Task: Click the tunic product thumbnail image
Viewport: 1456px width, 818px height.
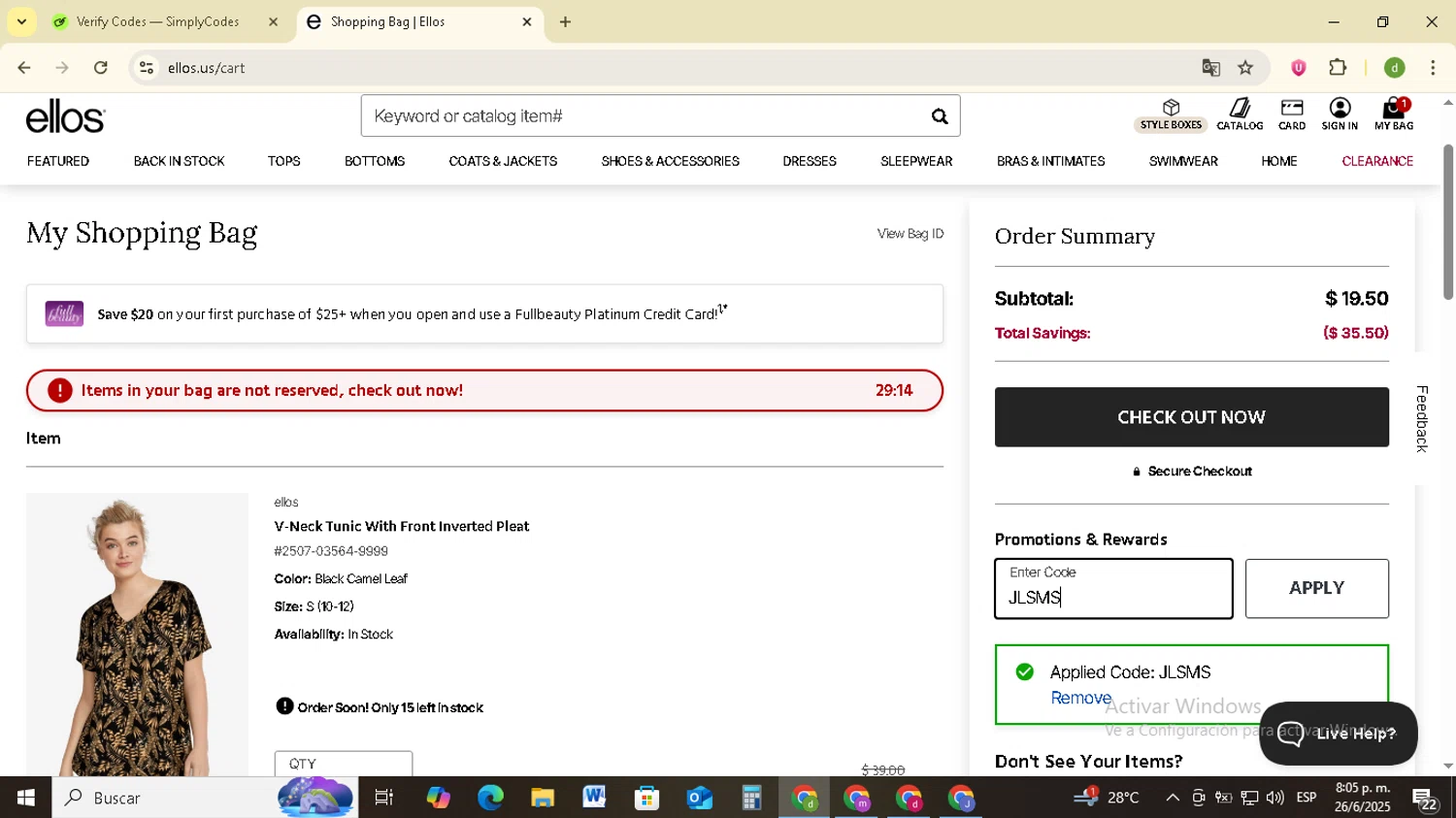Action: [x=137, y=635]
